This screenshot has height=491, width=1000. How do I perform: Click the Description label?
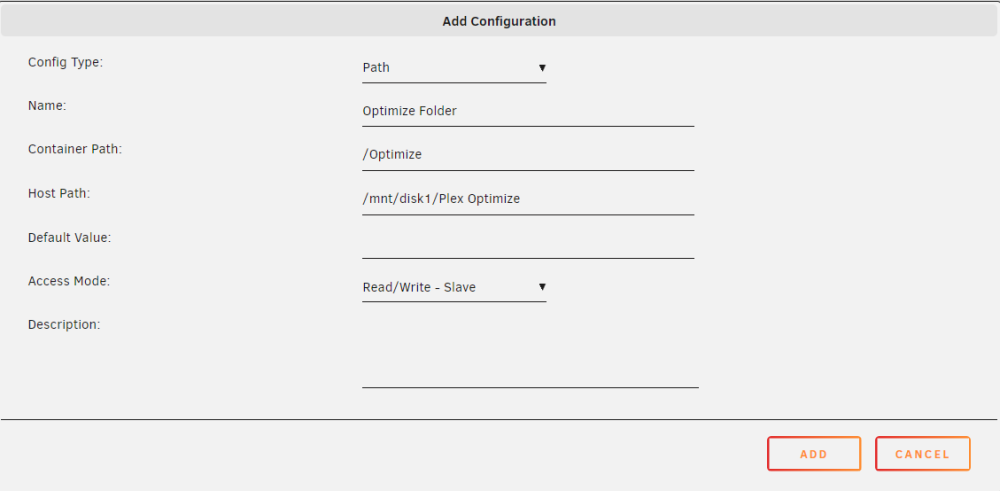pos(64,325)
